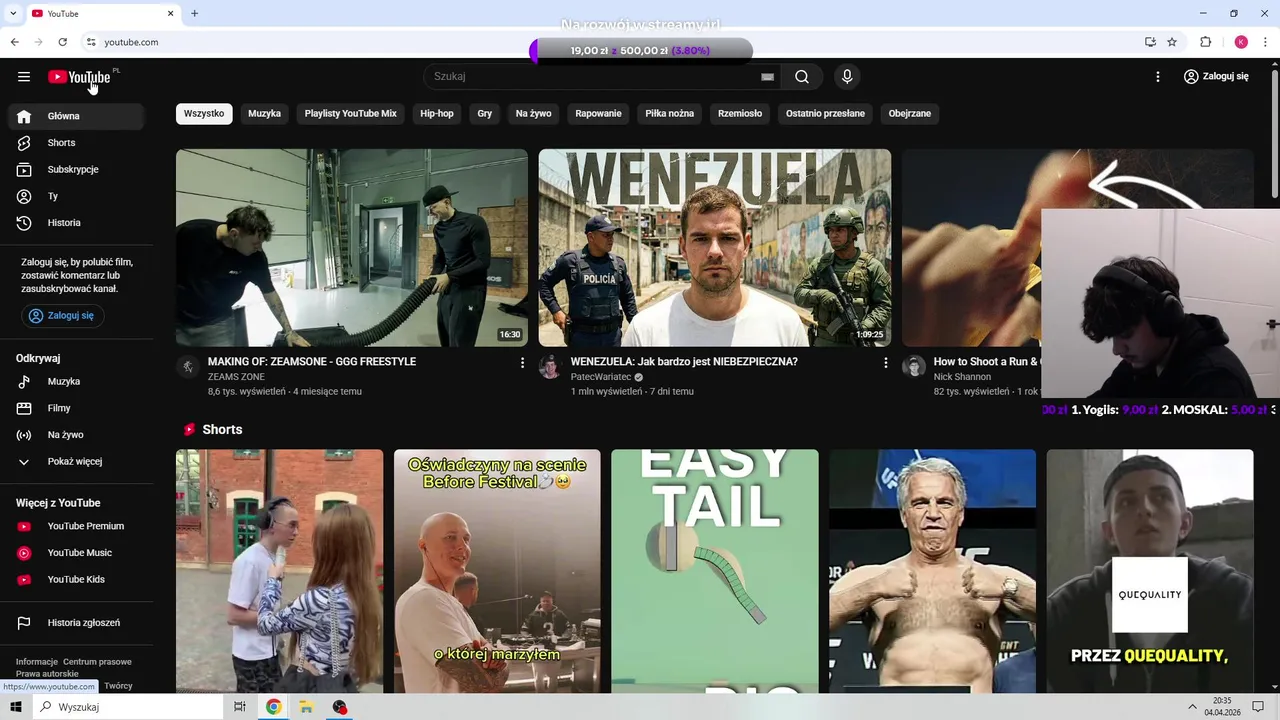The image size is (1280, 720).
Task: Bookmark this page with star icon
Action: [1172, 42]
